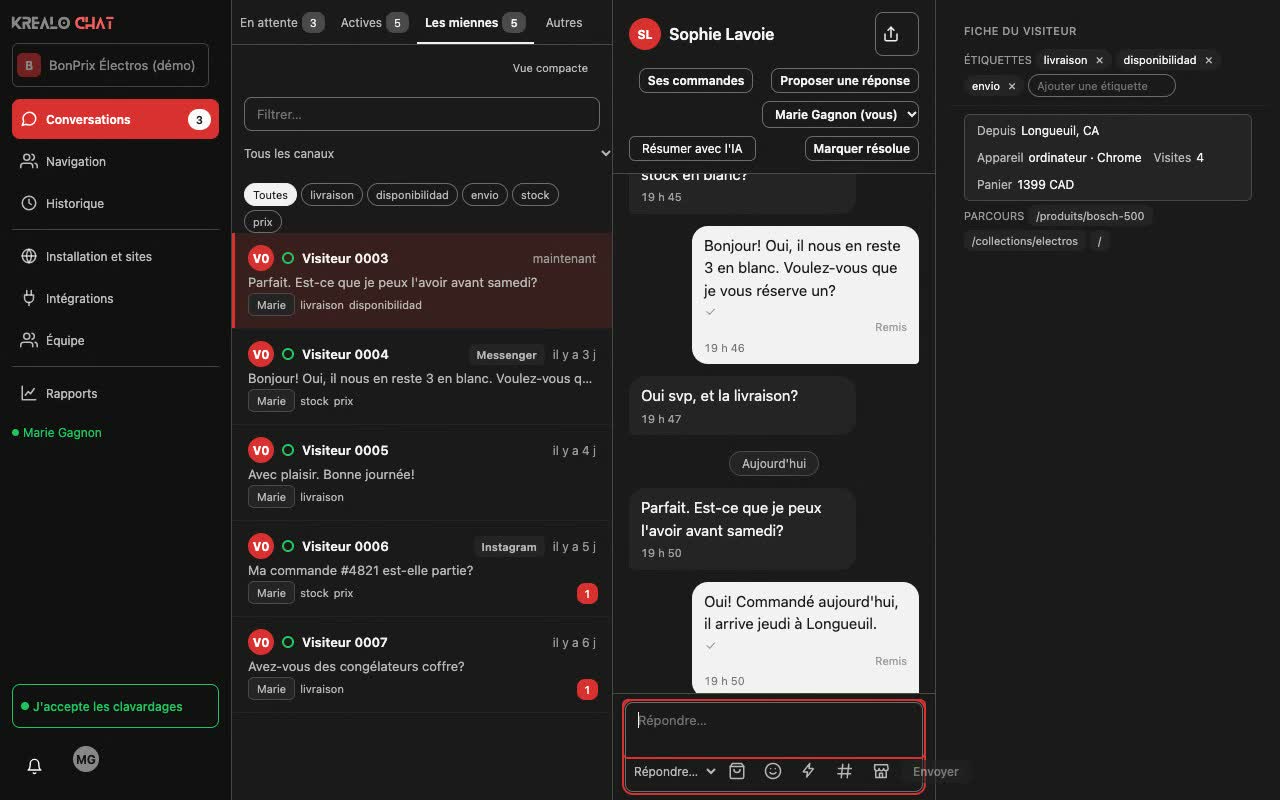Click the Ajouter une étiquette input

click(x=1102, y=86)
